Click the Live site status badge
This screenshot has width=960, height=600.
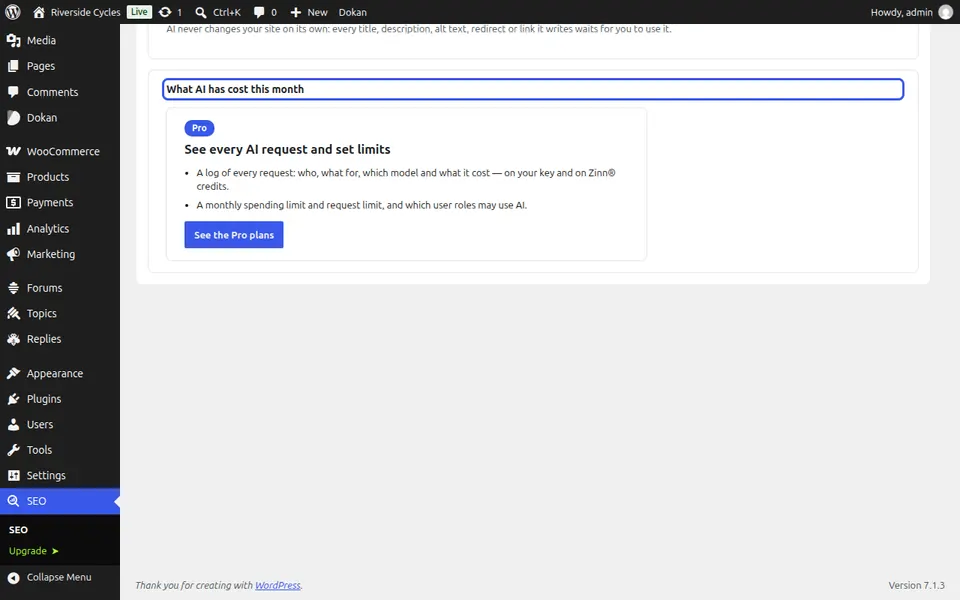click(x=139, y=12)
